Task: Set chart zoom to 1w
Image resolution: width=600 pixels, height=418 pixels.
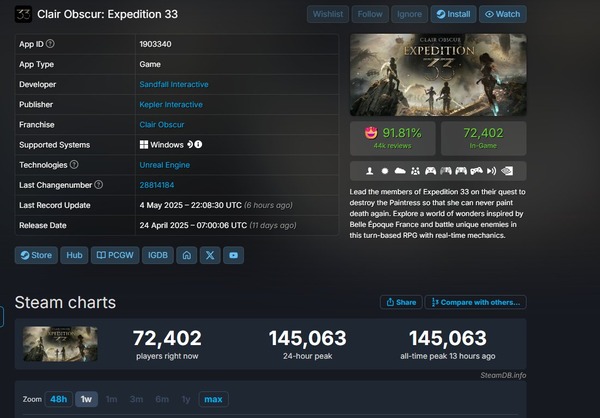Action: [86, 399]
